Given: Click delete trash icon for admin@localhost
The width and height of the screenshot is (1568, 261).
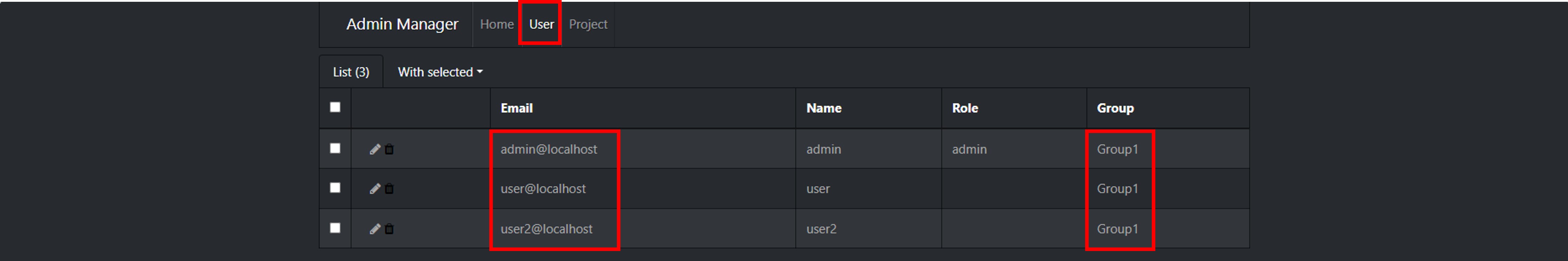Looking at the screenshot, I should tap(390, 149).
